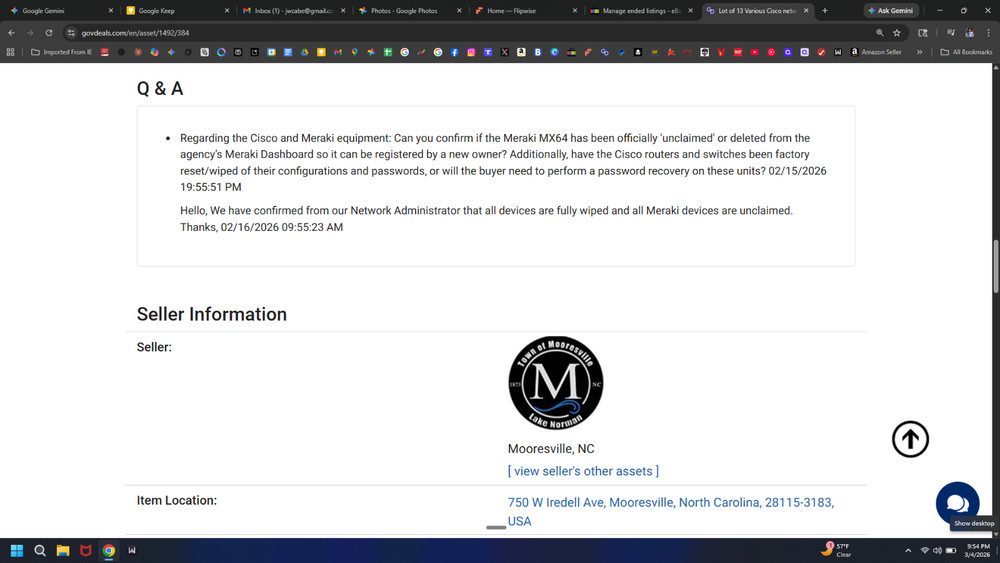Viewport: 1000px width, 563px height.
Task: Open the Chrome profile avatar
Action: pos(969,33)
